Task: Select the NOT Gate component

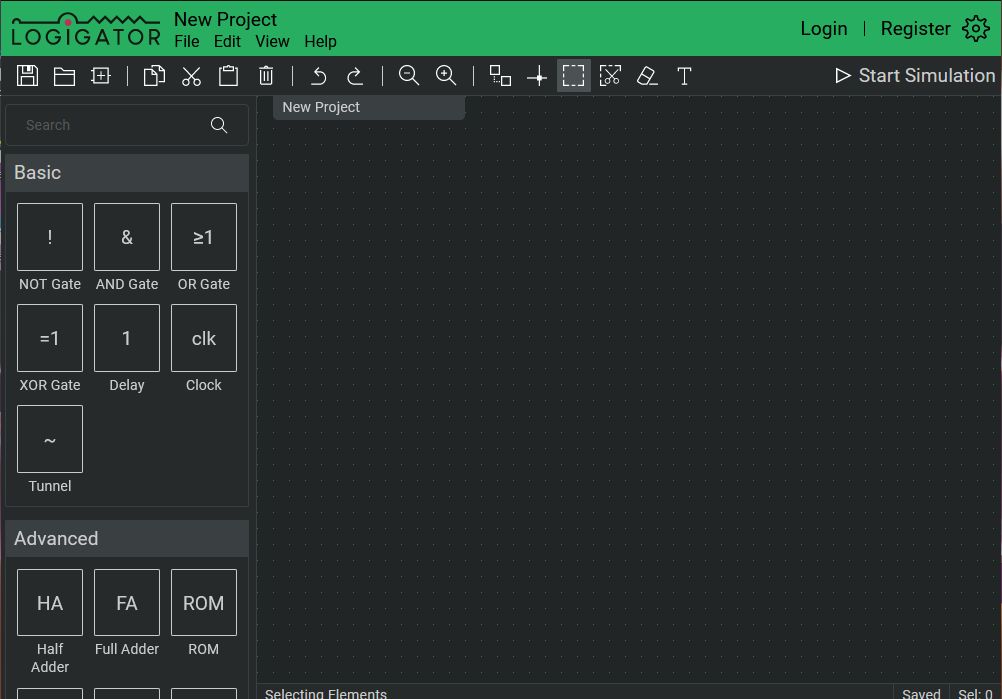Action: pos(49,237)
